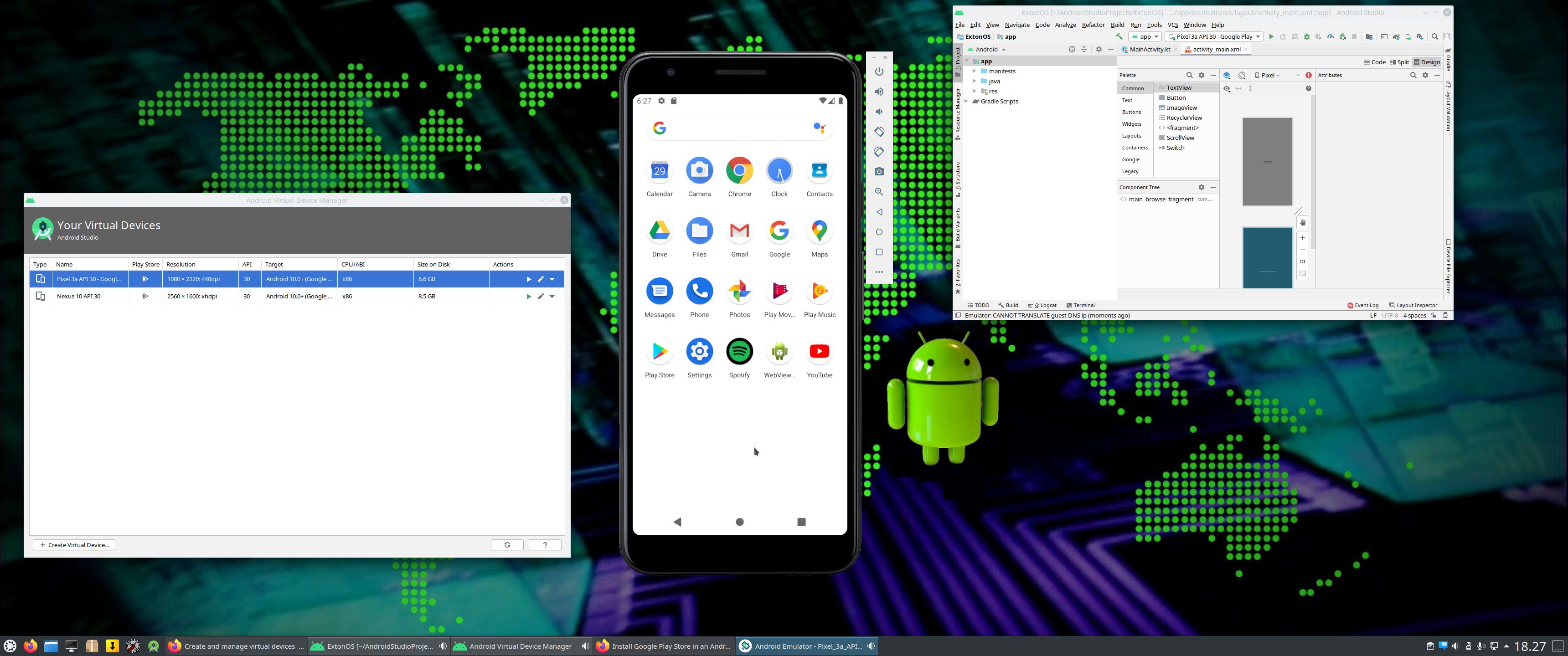Open the Refactor menu

pos(1093,25)
